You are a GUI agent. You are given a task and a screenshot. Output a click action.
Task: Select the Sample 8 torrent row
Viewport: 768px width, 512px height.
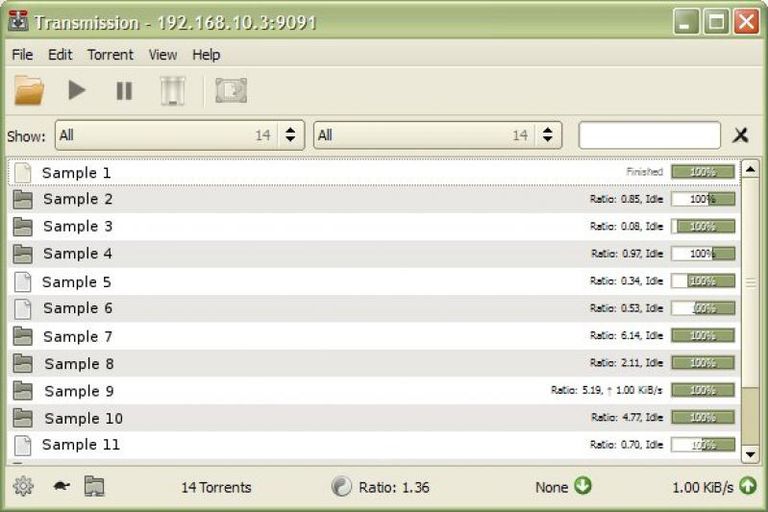click(374, 363)
